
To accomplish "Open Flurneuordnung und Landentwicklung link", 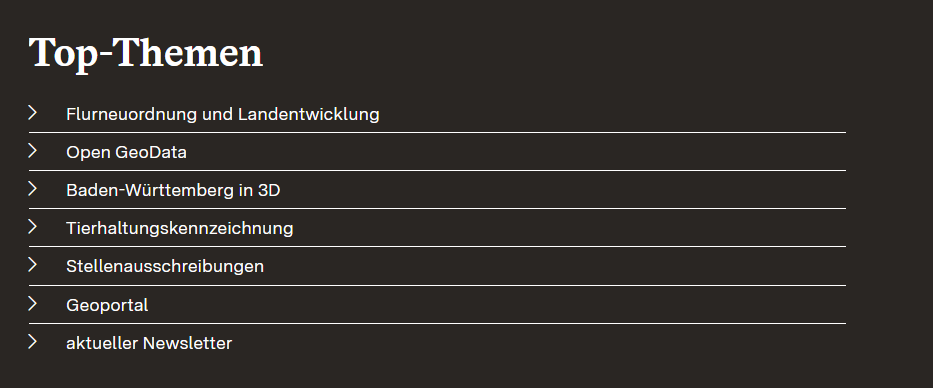I will [223, 114].
